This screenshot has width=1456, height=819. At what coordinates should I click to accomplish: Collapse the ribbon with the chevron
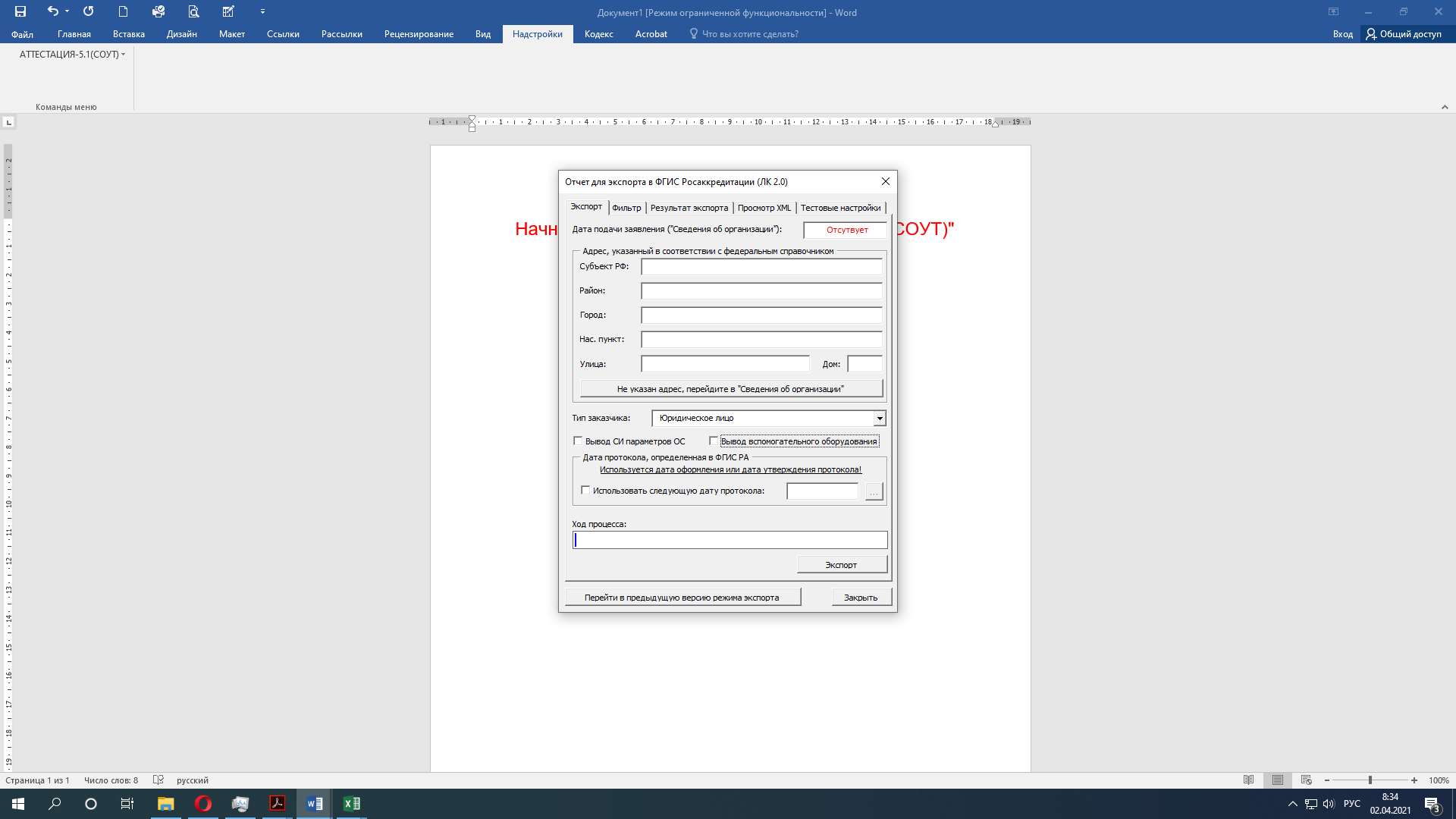pos(1445,107)
